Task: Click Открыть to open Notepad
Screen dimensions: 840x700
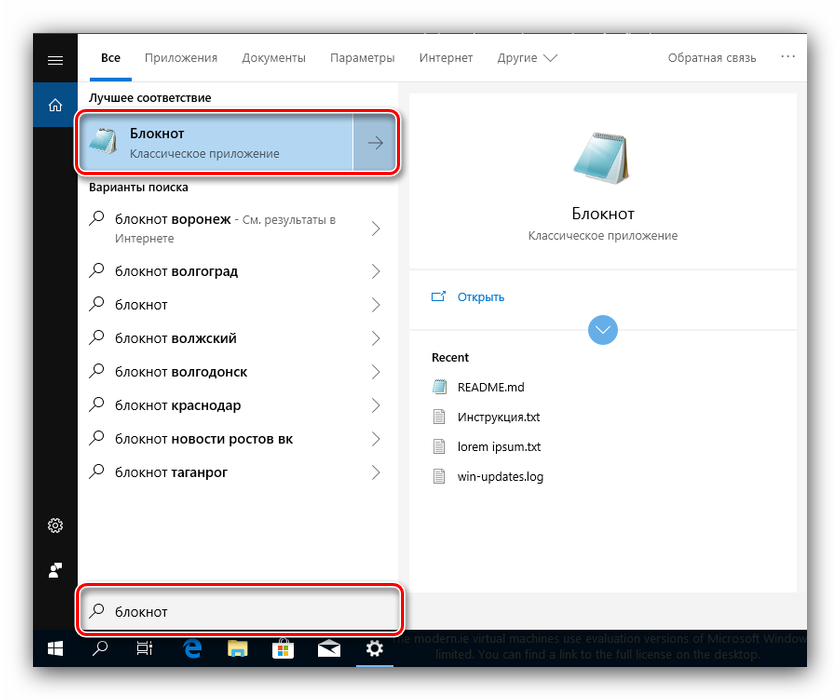Action: pos(480,297)
